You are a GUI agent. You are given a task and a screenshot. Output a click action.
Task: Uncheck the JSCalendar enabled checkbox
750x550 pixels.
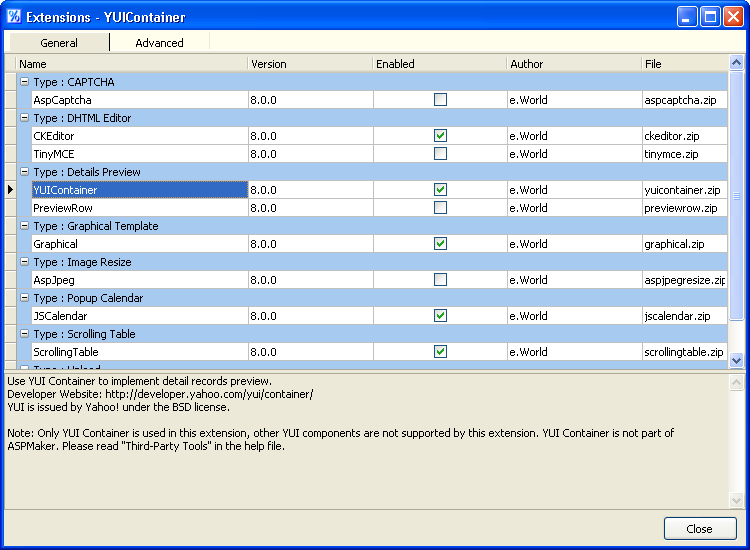[x=440, y=316]
